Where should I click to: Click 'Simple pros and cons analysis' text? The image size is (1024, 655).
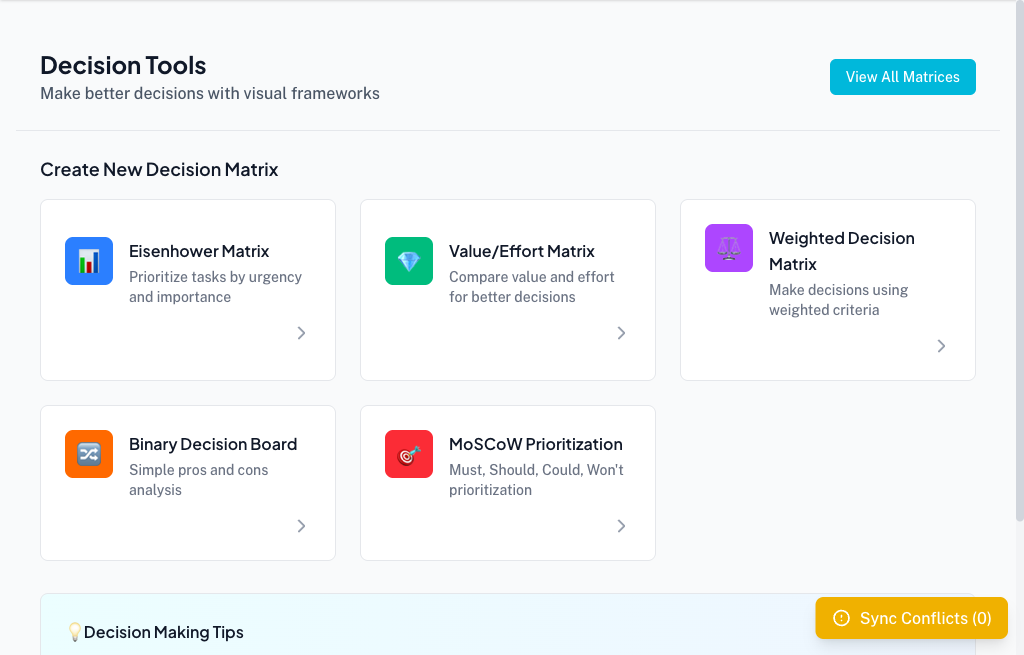coord(199,480)
